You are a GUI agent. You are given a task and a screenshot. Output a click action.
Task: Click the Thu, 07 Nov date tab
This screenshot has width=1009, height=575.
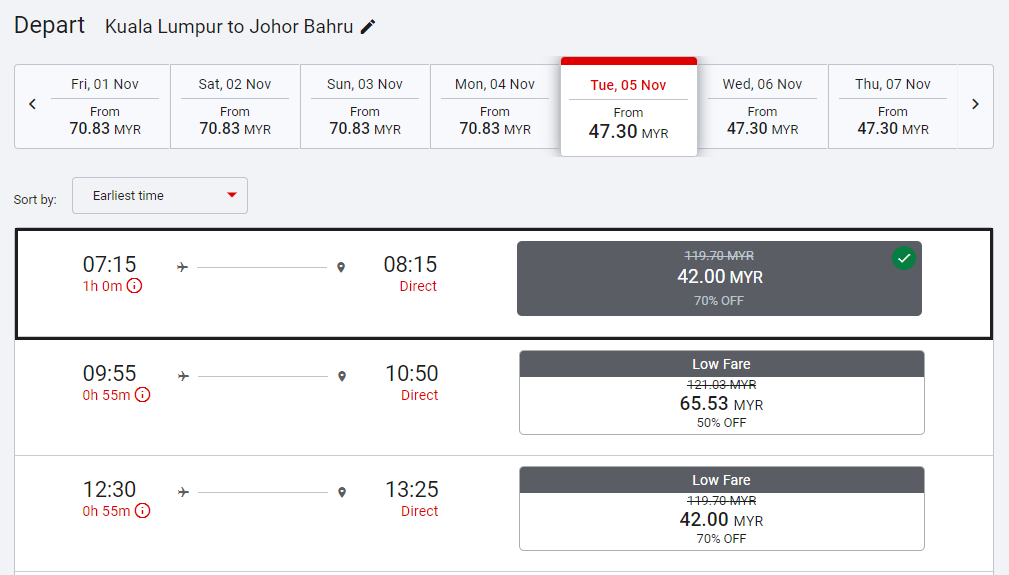click(892, 106)
